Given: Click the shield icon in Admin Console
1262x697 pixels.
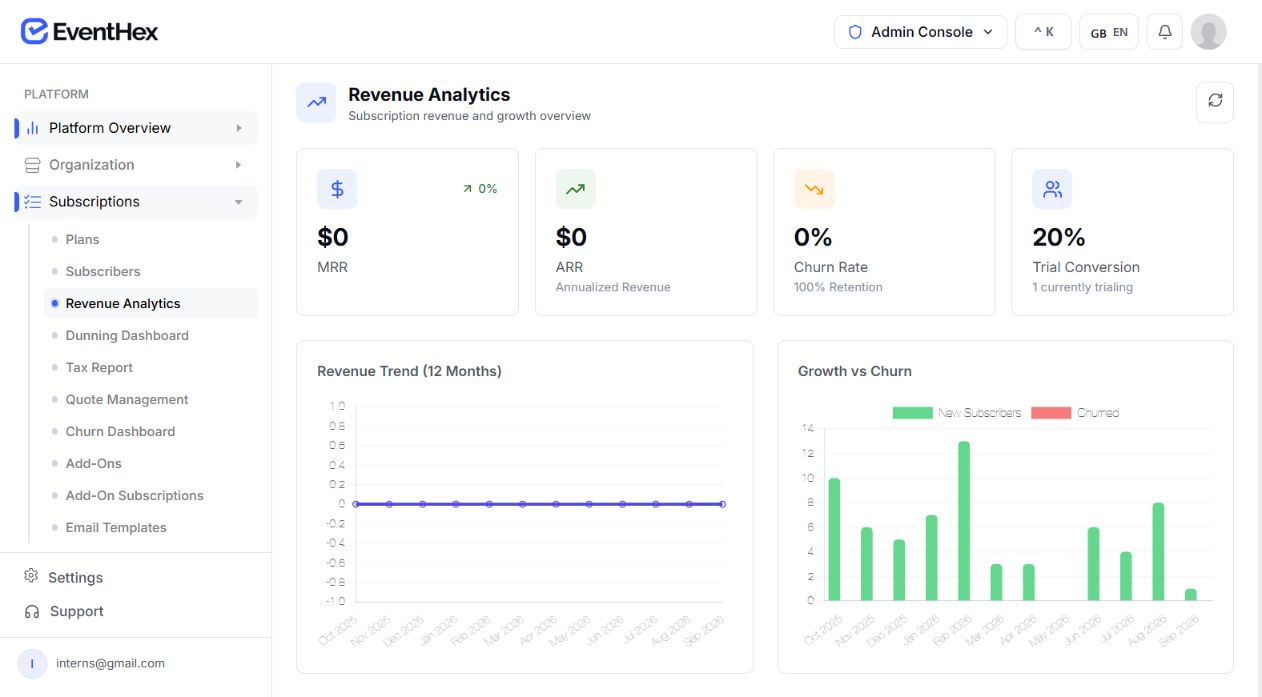Looking at the screenshot, I should coord(855,32).
